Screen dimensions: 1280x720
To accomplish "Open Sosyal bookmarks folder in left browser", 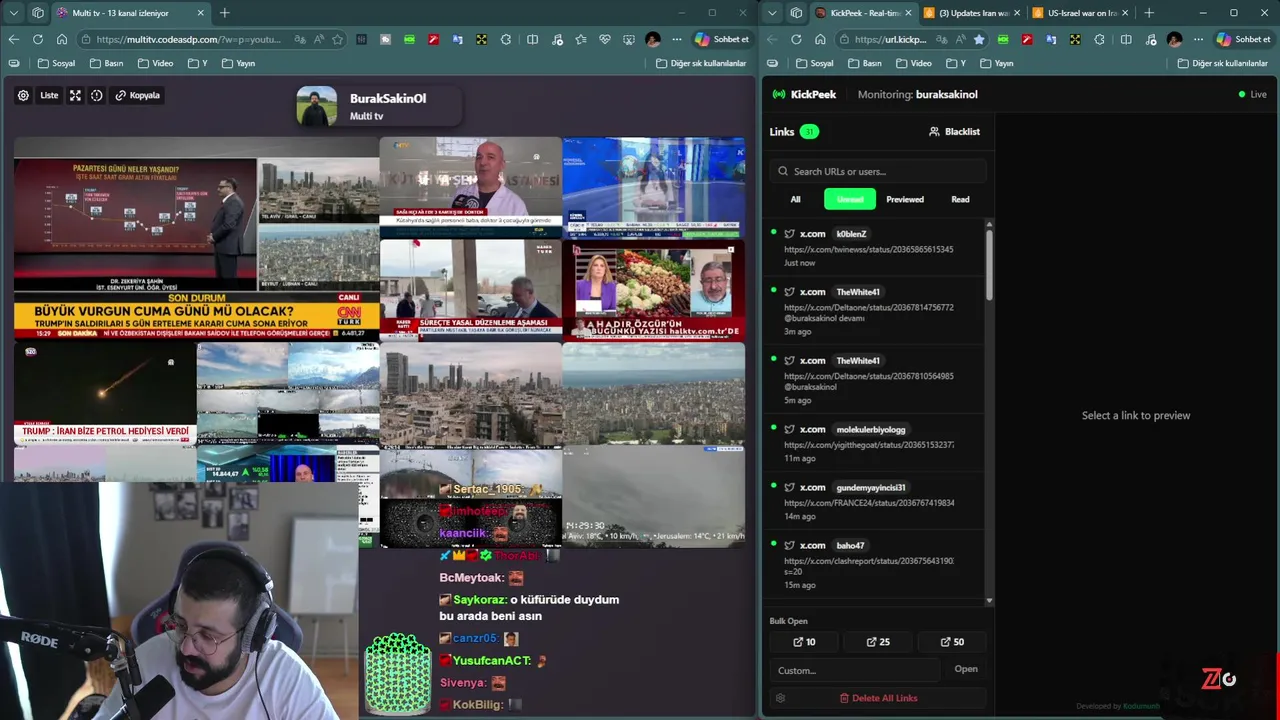I will [x=57, y=63].
